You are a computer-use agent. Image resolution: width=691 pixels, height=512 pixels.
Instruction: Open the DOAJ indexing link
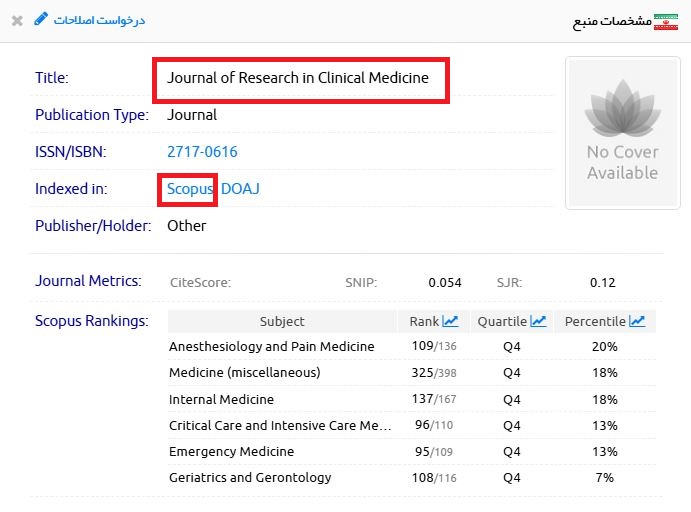coord(240,189)
